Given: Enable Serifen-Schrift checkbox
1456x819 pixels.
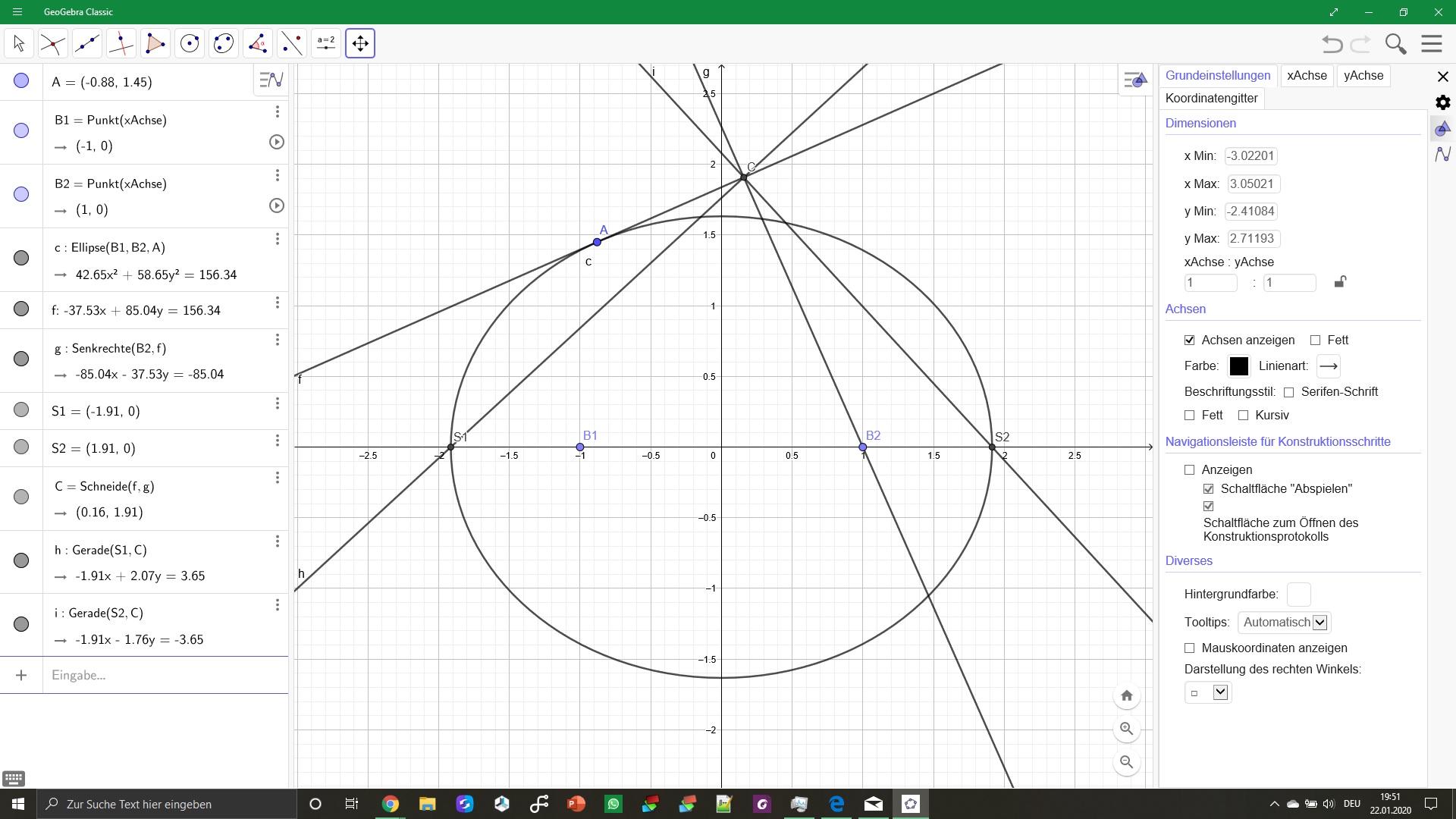Looking at the screenshot, I should point(1288,393).
